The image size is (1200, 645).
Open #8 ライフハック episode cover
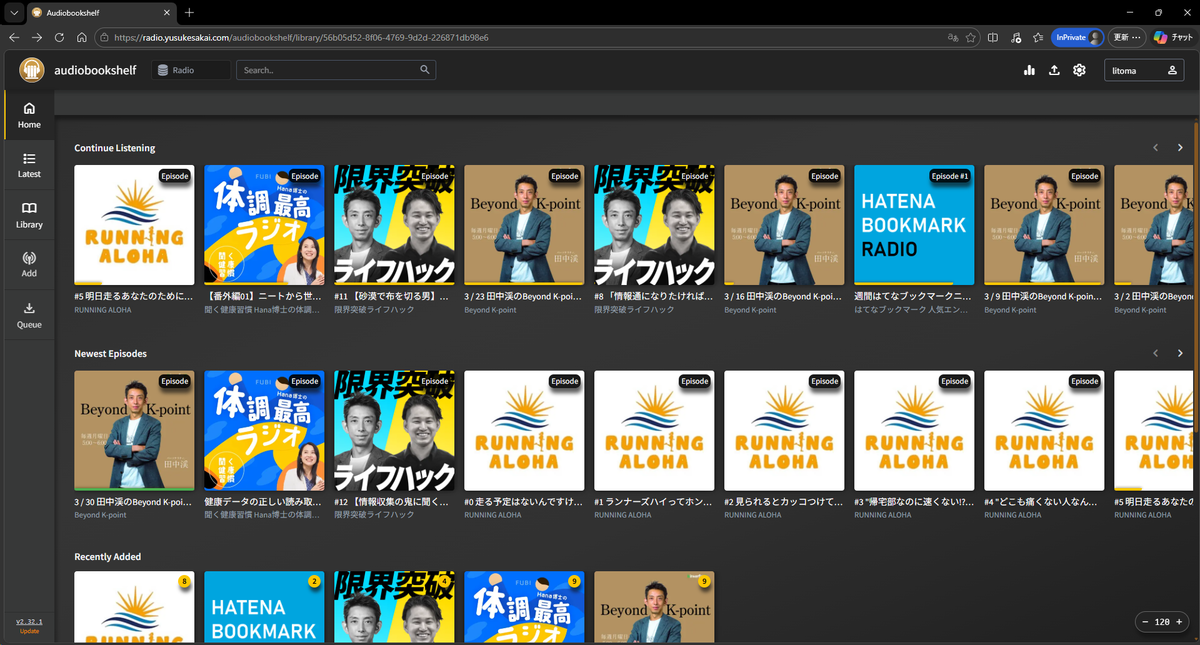[654, 225]
